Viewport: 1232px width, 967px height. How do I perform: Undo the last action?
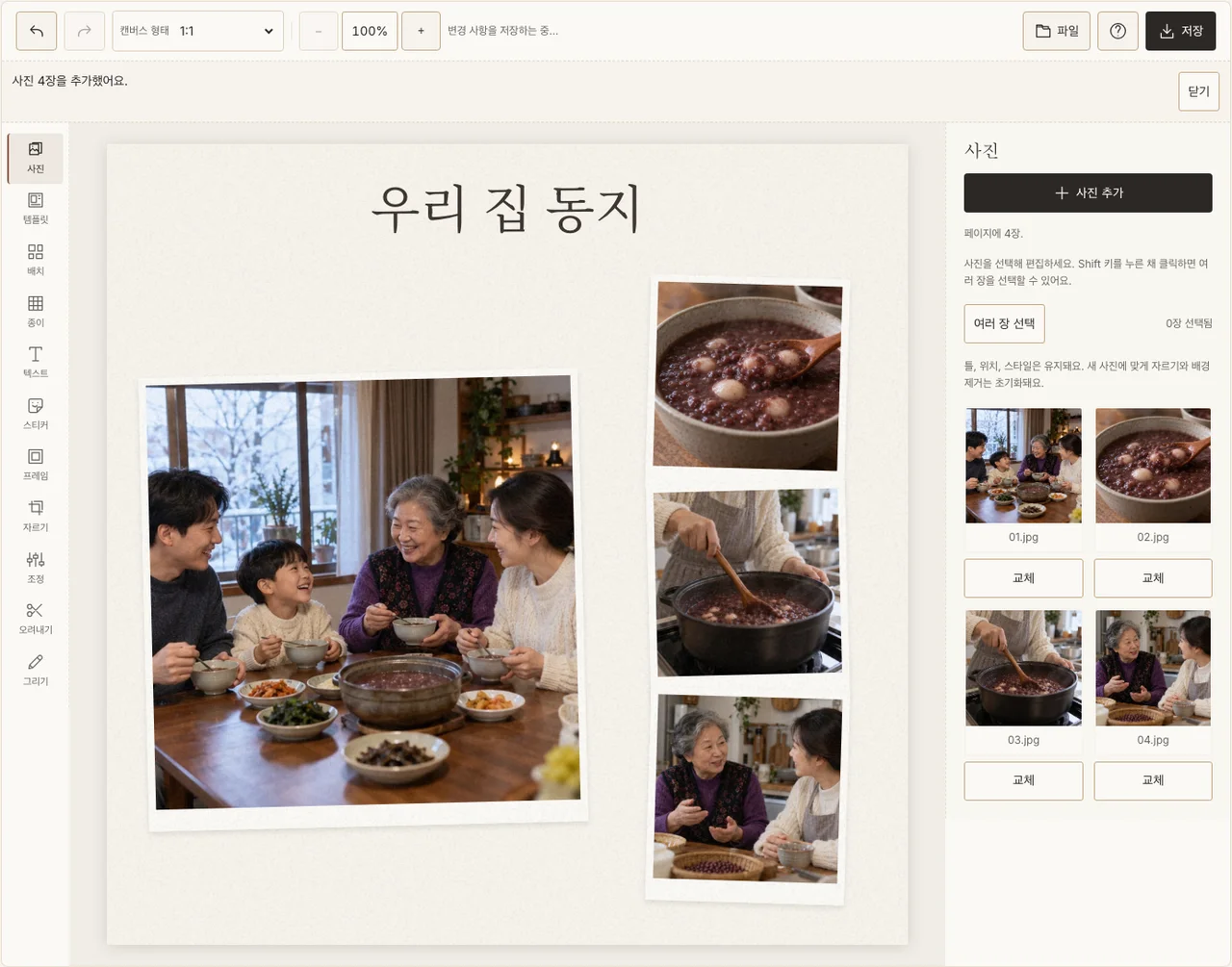[x=37, y=31]
